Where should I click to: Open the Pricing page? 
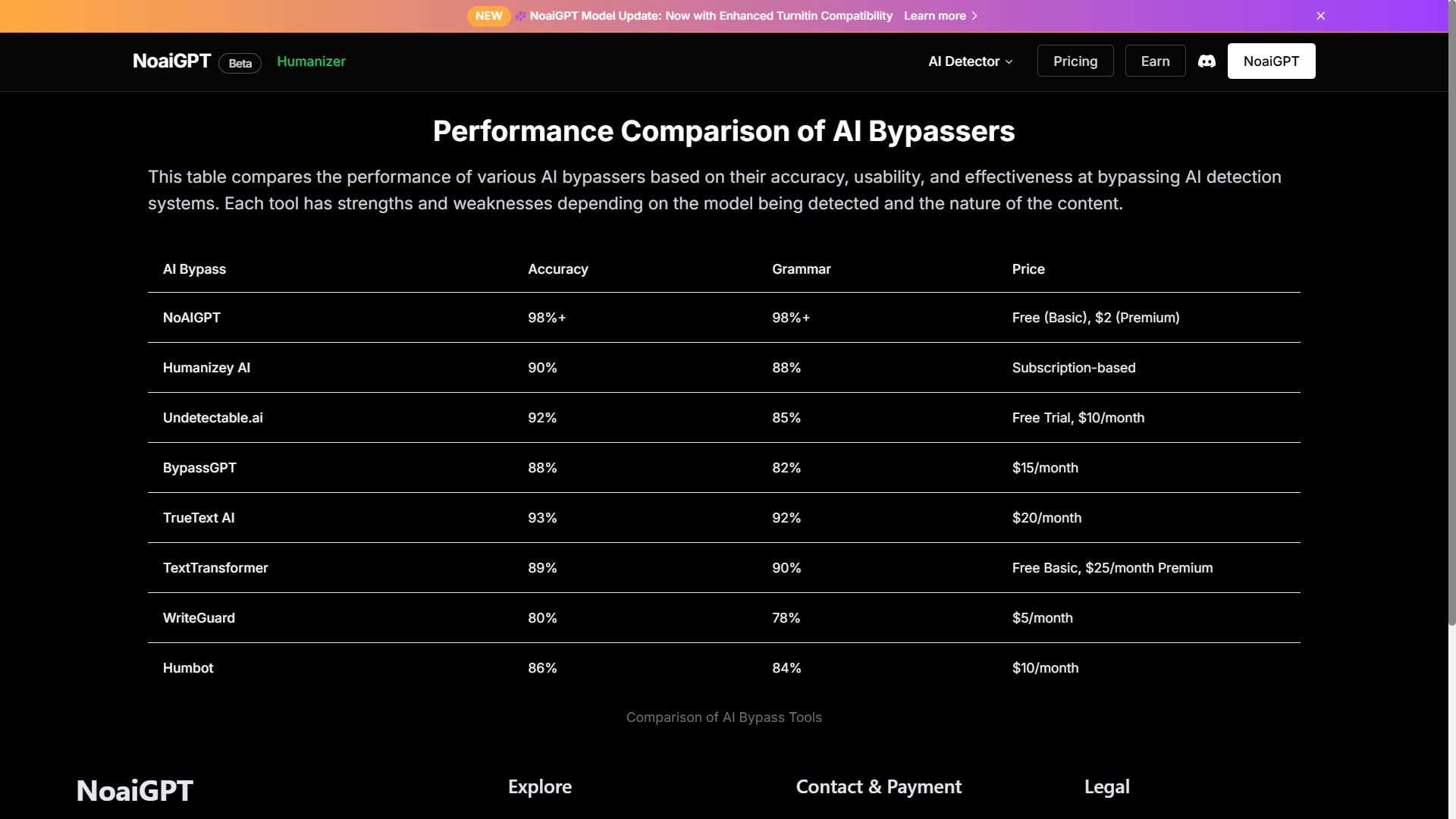pos(1075,61)
